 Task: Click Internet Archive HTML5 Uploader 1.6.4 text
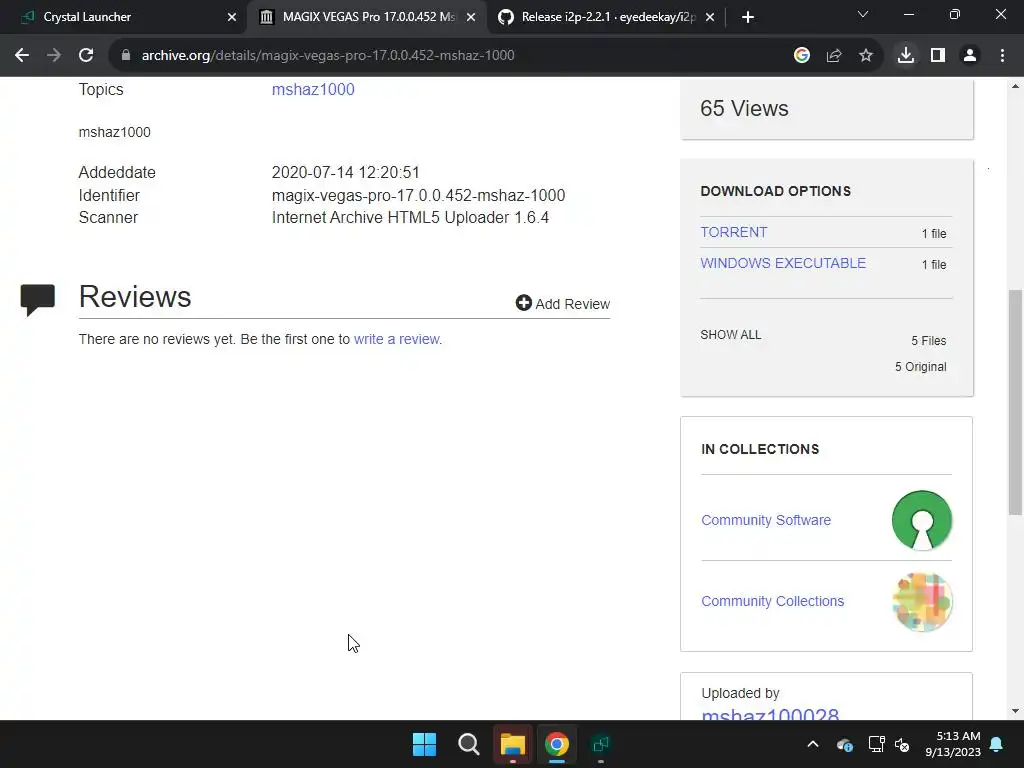click(410, 217)
